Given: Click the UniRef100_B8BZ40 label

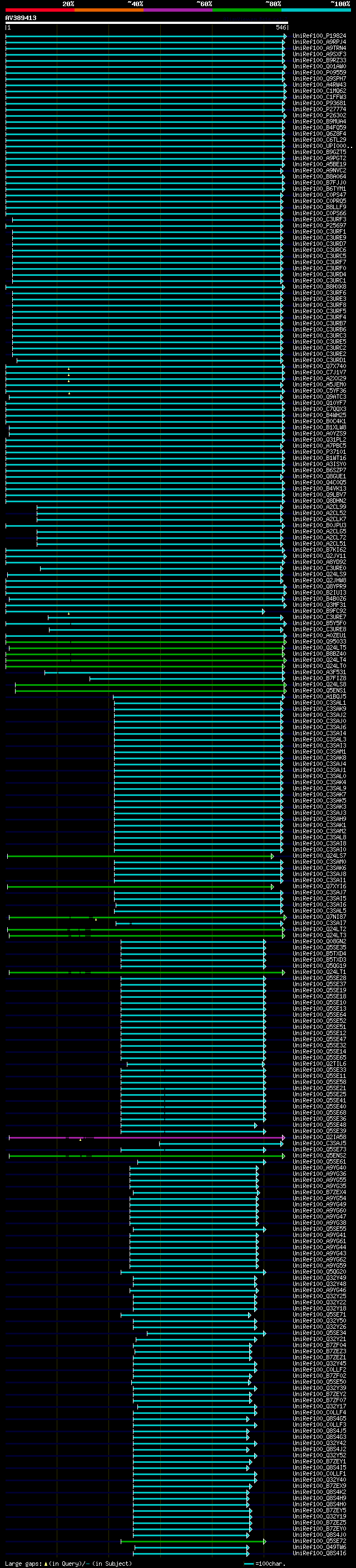Looking at the screenshot, I should coord(319,654).
